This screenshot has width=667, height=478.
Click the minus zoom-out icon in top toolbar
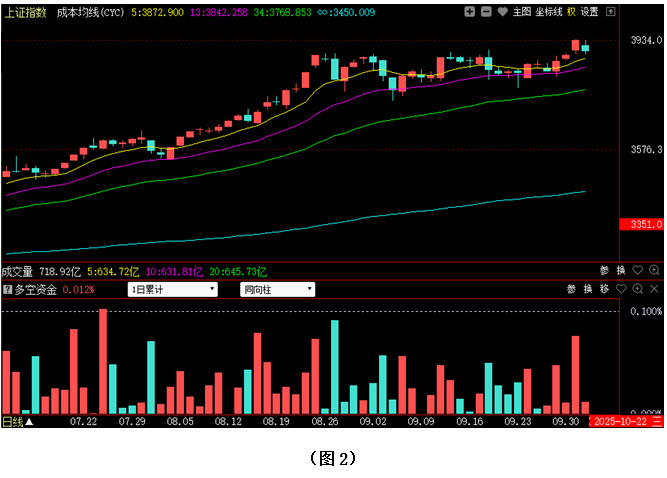tap(485, 12)
